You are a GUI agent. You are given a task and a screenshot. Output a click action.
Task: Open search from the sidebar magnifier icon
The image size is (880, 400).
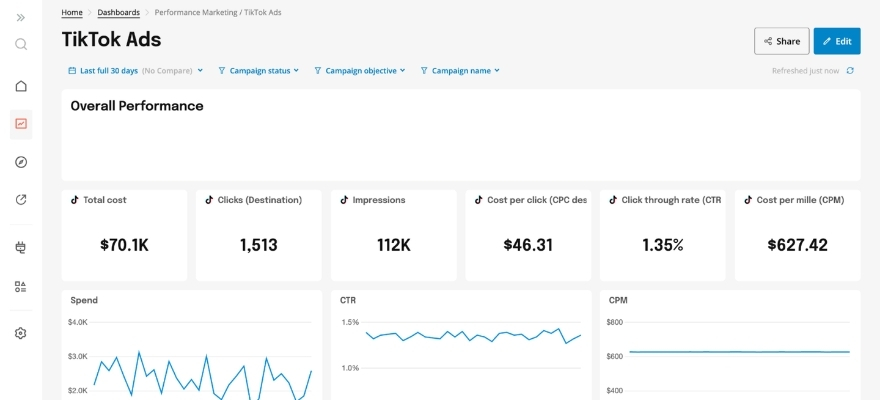point(21,44)
